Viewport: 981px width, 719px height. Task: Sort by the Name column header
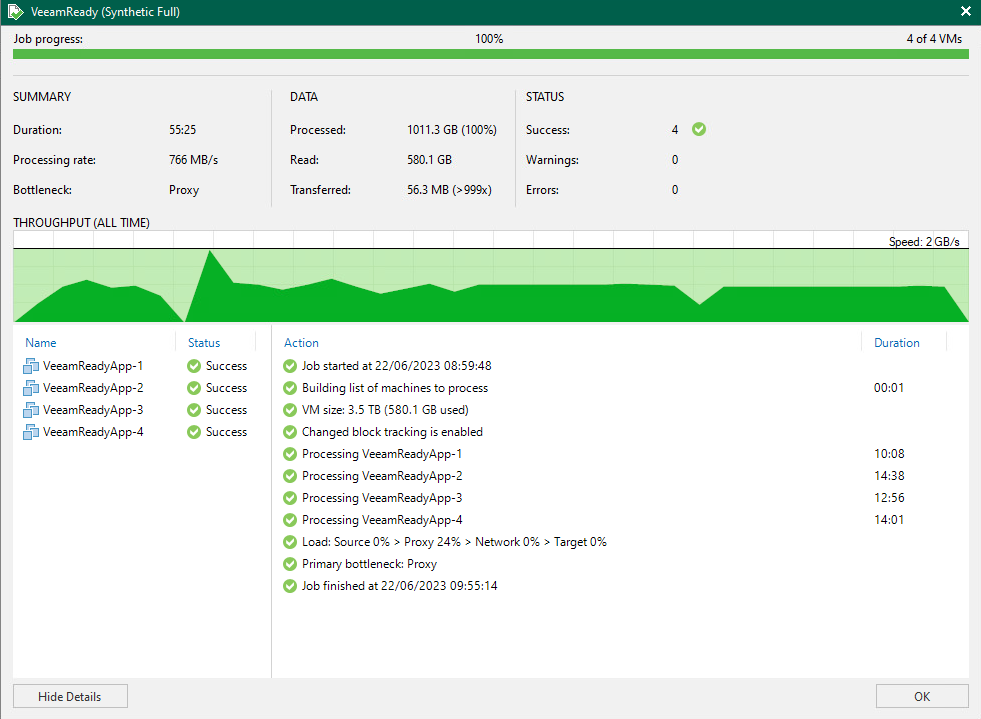41,342
